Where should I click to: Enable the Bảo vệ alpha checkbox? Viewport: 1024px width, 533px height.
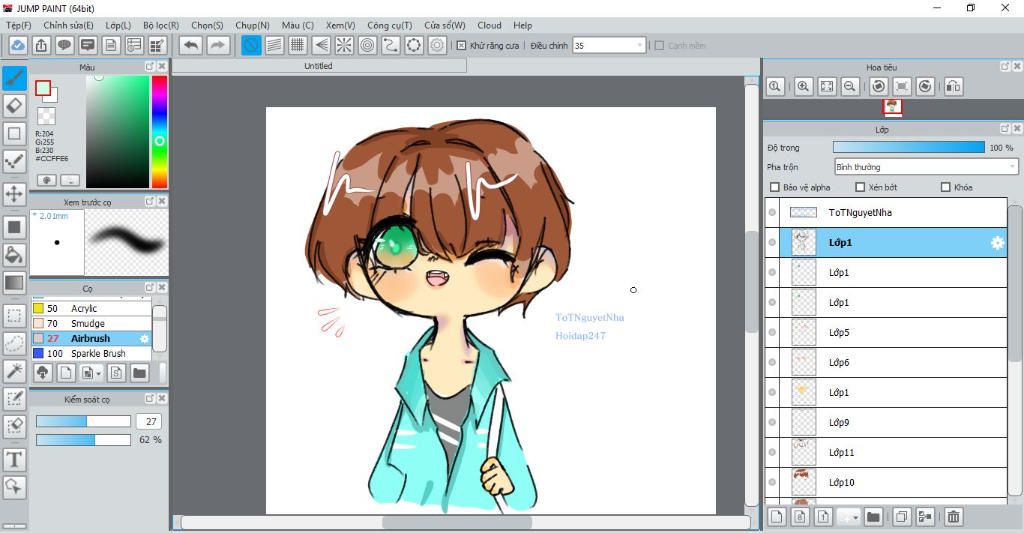click(x=775, y=187)
